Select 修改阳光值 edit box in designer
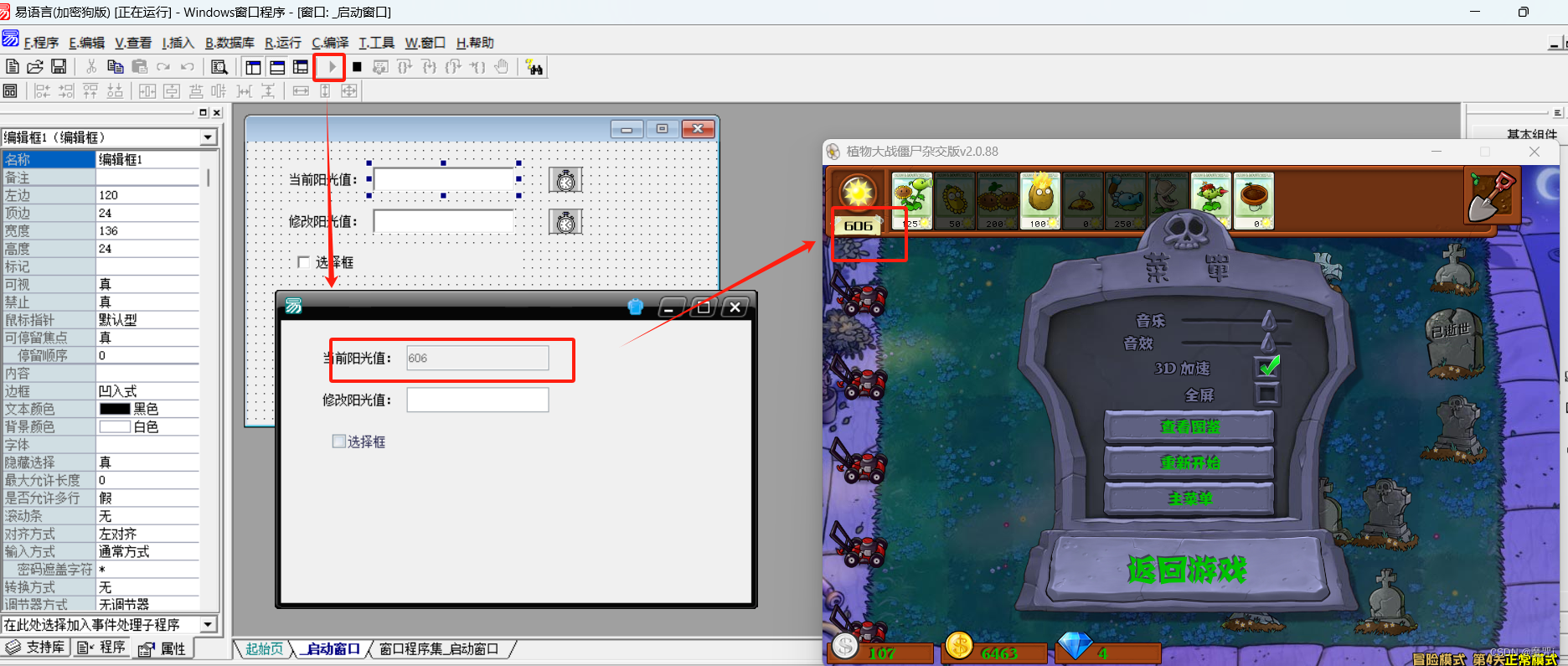This screenshot has height=666, width=1568. (443, 221)
